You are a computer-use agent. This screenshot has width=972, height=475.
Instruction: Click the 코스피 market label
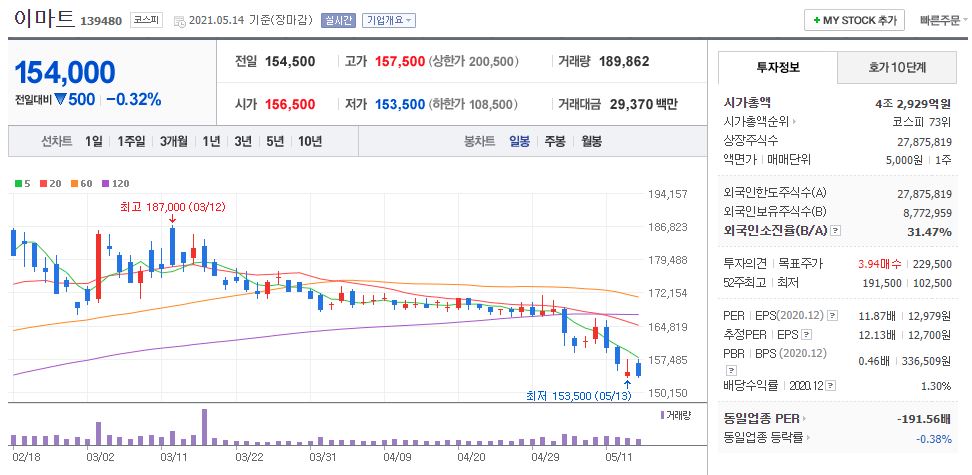146,20
